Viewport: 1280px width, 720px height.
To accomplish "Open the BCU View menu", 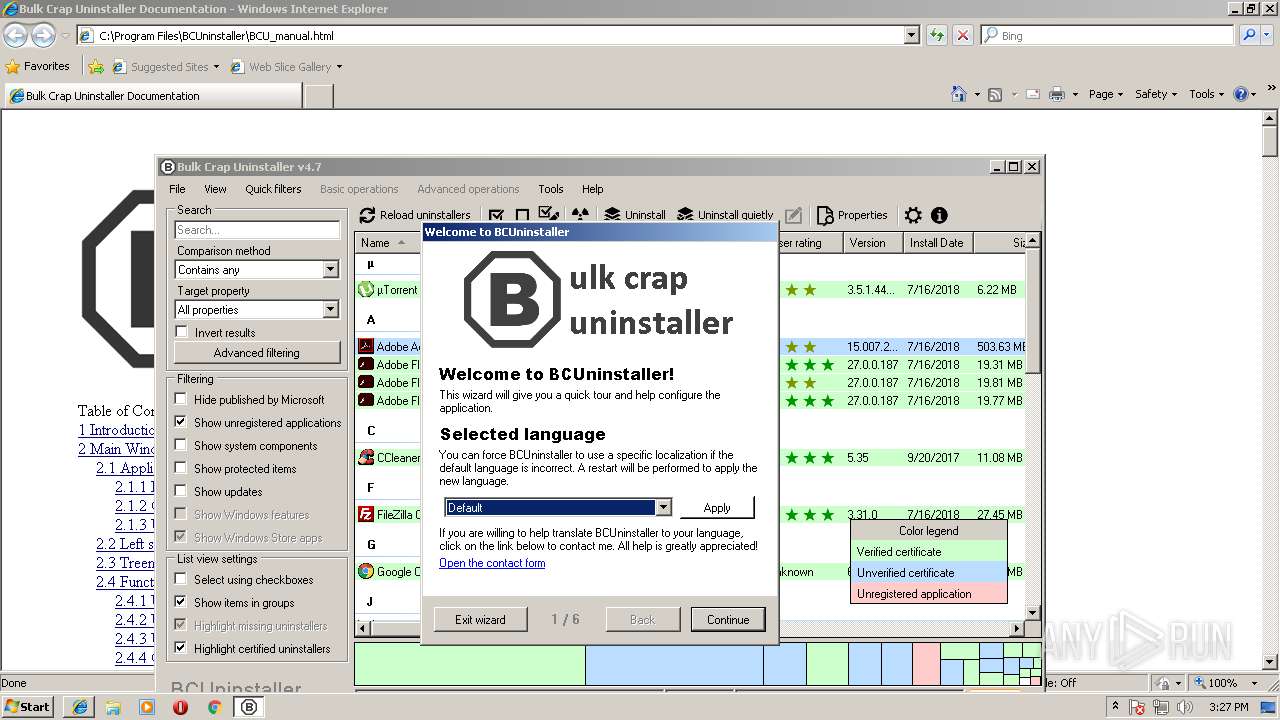I will point(215,189).
